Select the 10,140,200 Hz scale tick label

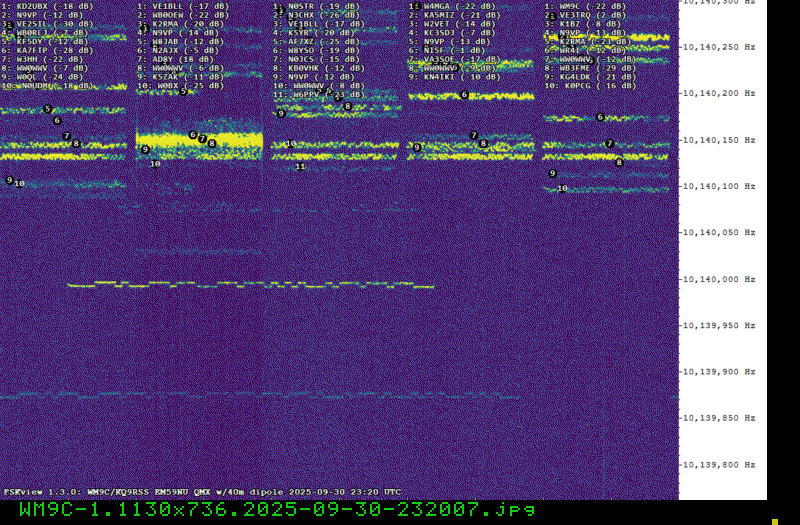click(x=724, y=93)
